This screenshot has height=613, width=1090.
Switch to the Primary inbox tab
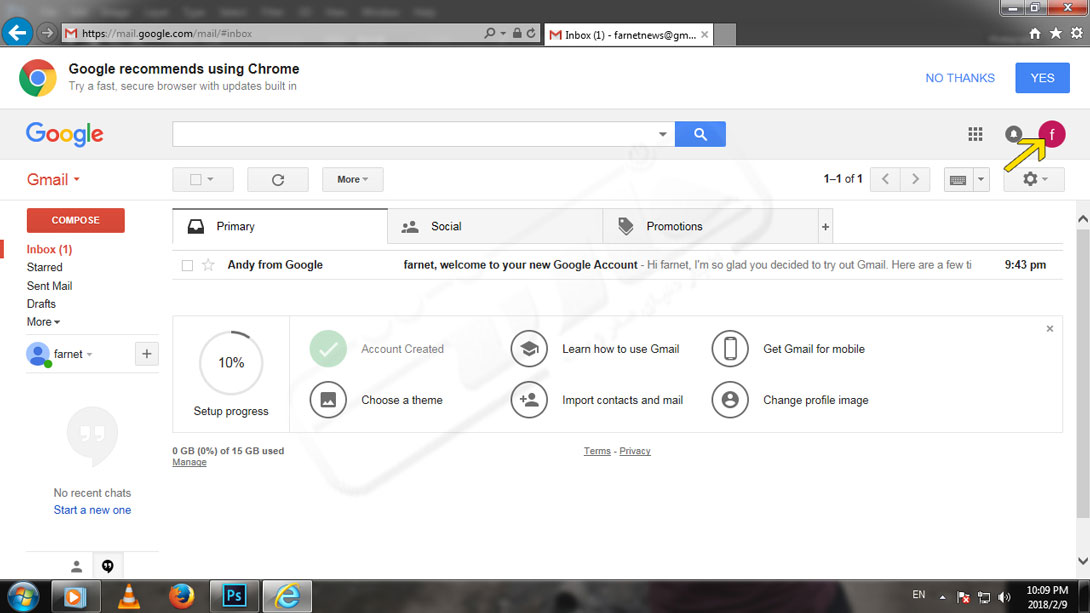point(279,227)
